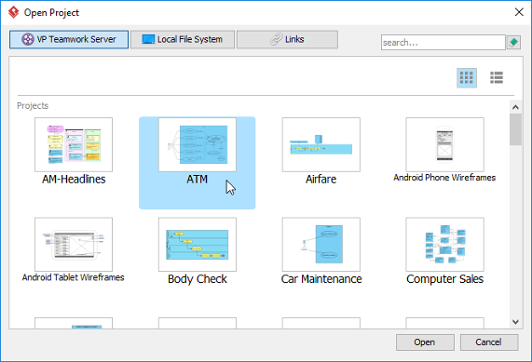Select the Computer Sales project thumbnail

click(445, 244)
